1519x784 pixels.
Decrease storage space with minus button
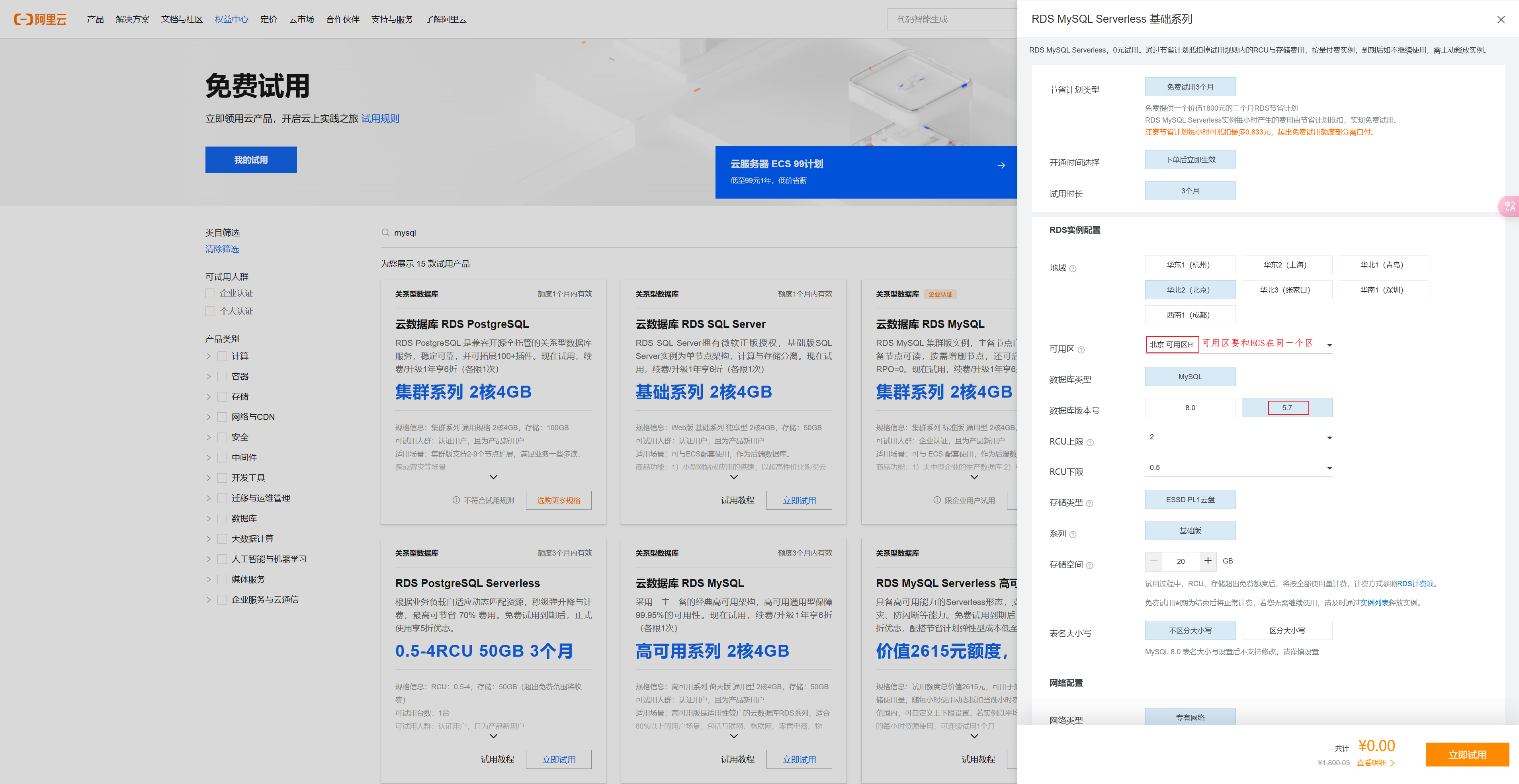pos(1153,561)
